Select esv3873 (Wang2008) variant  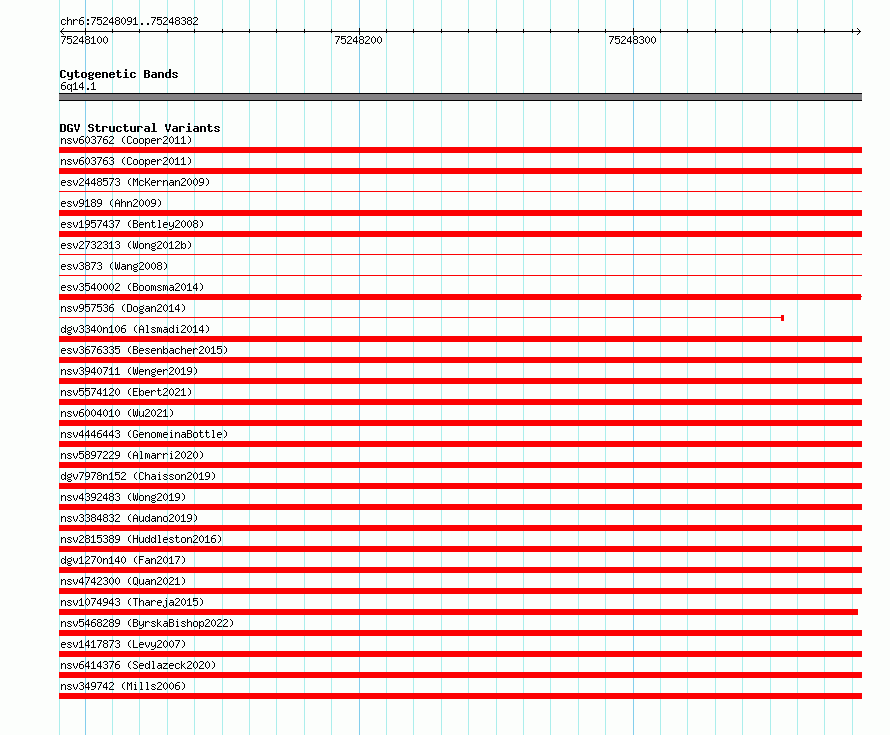(x=114, y=266)
